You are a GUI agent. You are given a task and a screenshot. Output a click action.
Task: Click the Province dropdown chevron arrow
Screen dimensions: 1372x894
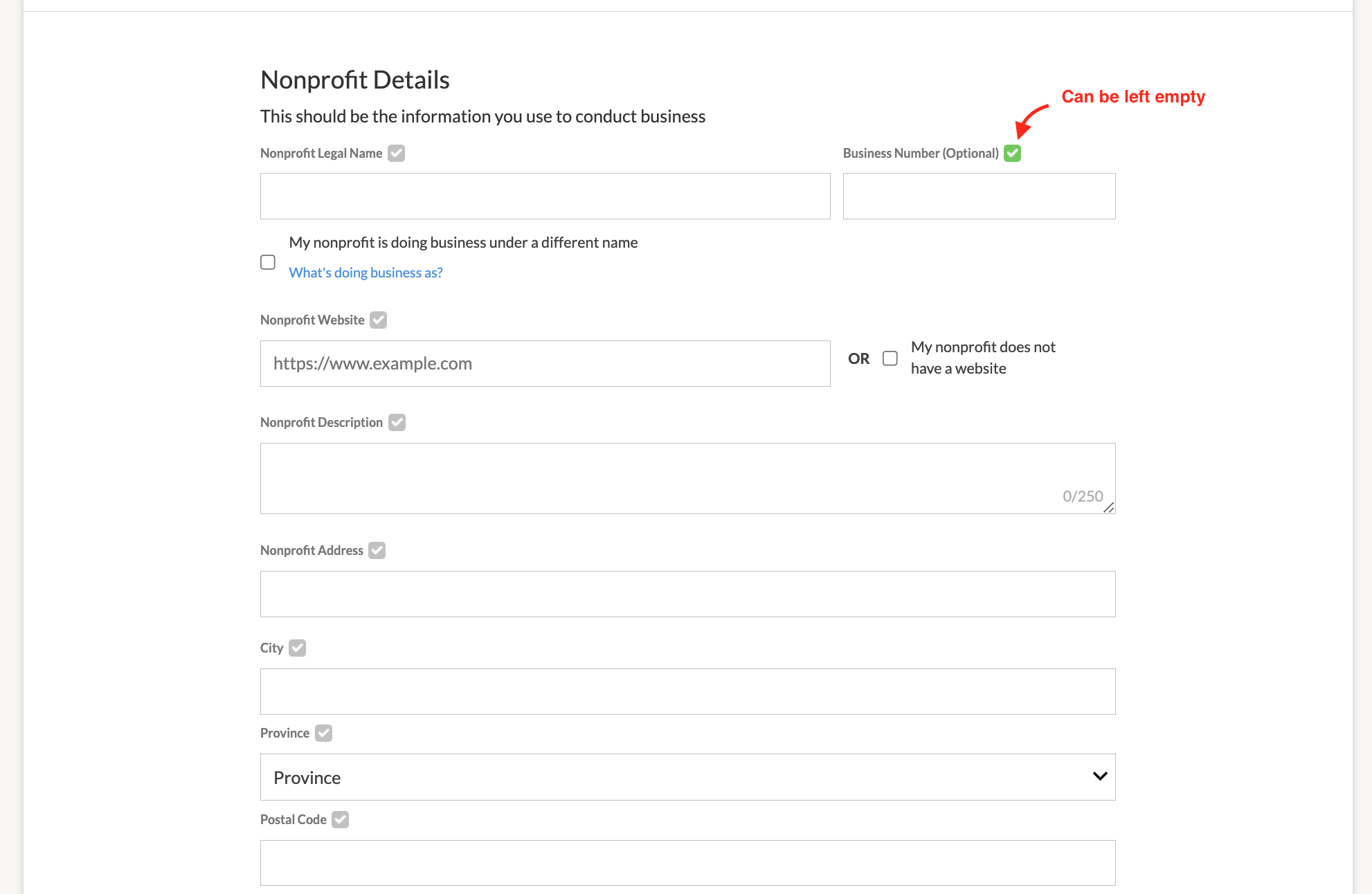click(x=1099, y=776)
